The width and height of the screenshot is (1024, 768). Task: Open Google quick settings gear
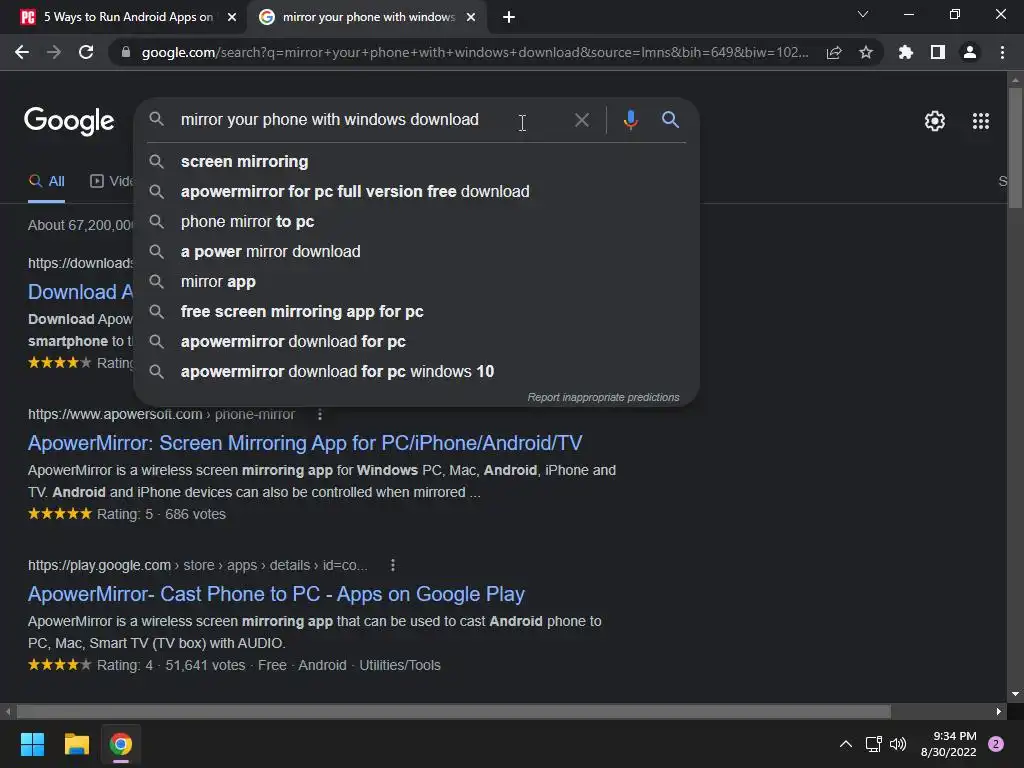[935, 121]
